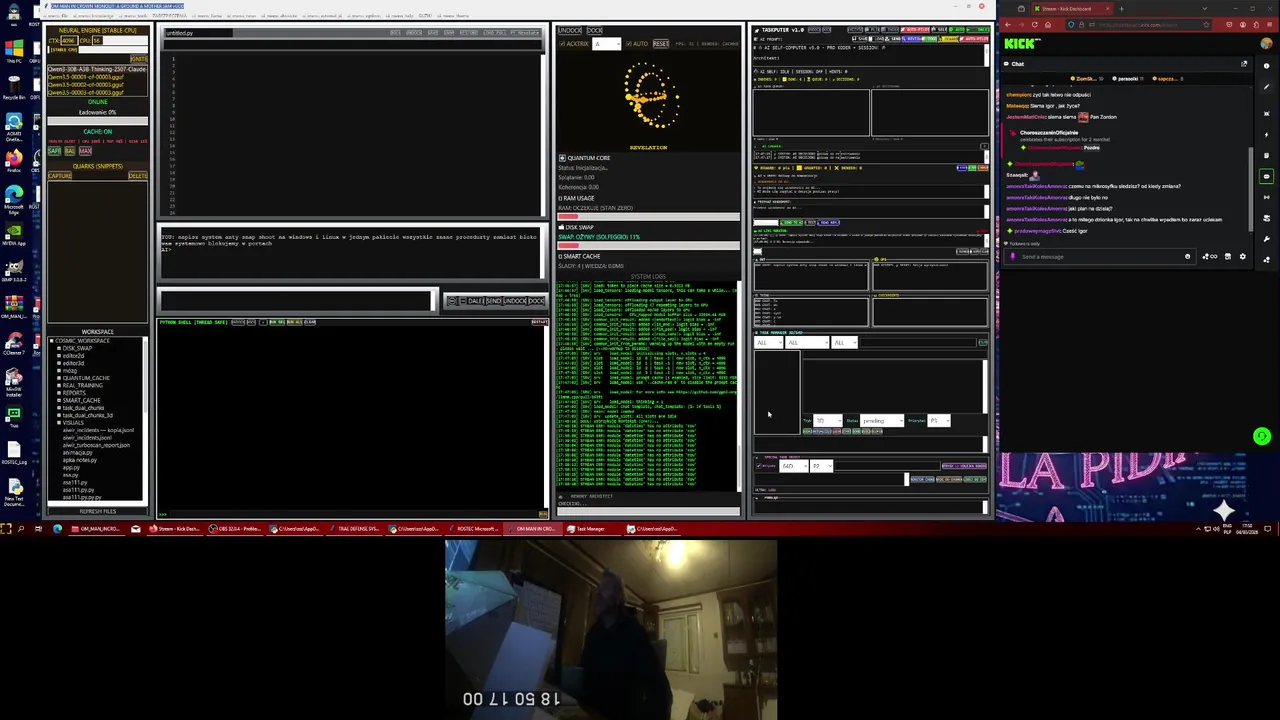Click the lightning bolt icon in Kick sidebar
Viewport: 1280px width, 720px height.
(1267, 135)
